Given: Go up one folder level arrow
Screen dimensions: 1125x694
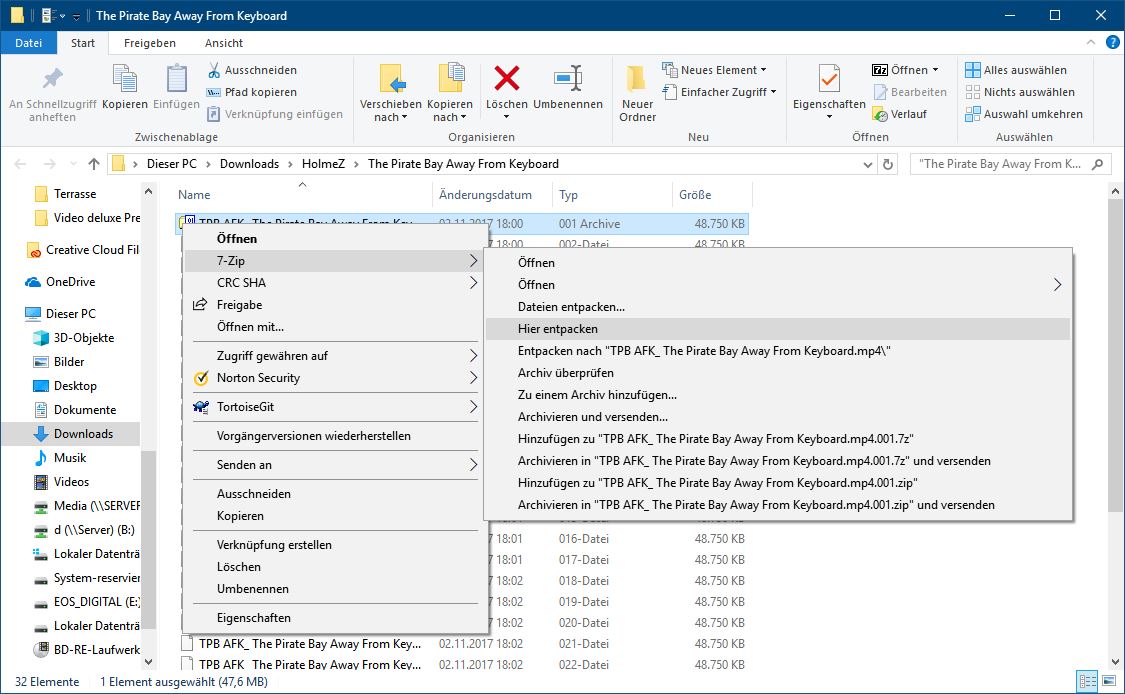Looking at the screenshot, I should pyautogui.click(x=94, y=164).
